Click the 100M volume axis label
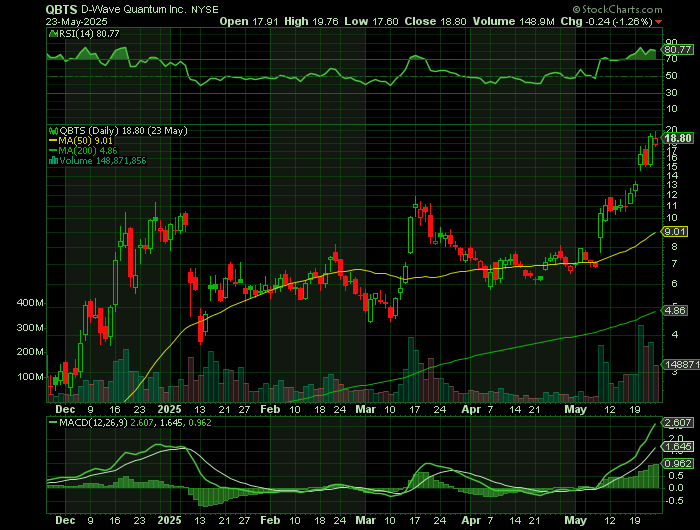The height and width of the screenshot is (530, 700). click(x=30, y=377)
